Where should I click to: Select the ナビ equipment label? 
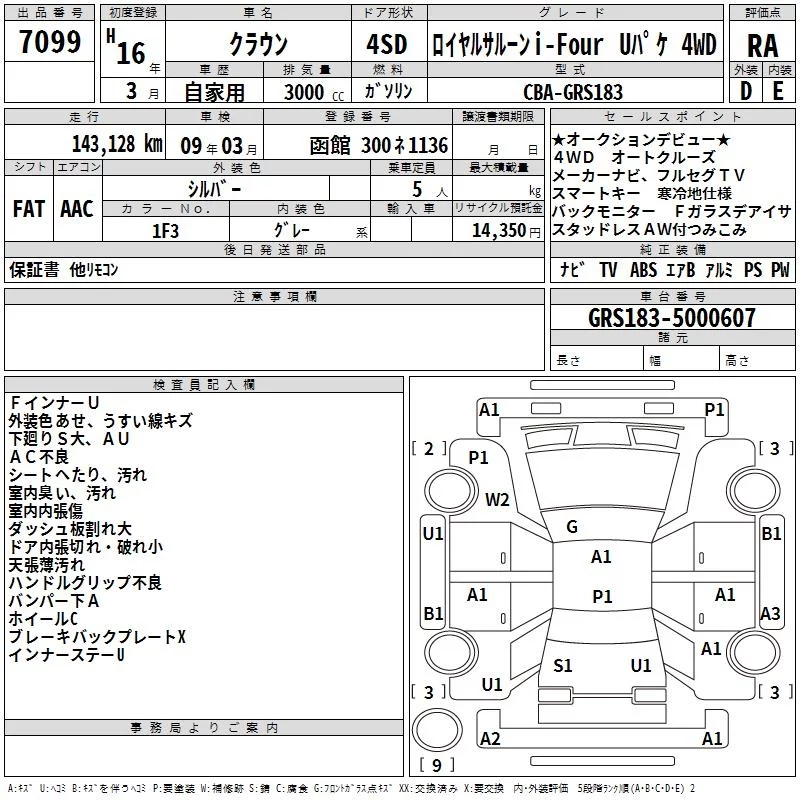(x=572, y=269)
